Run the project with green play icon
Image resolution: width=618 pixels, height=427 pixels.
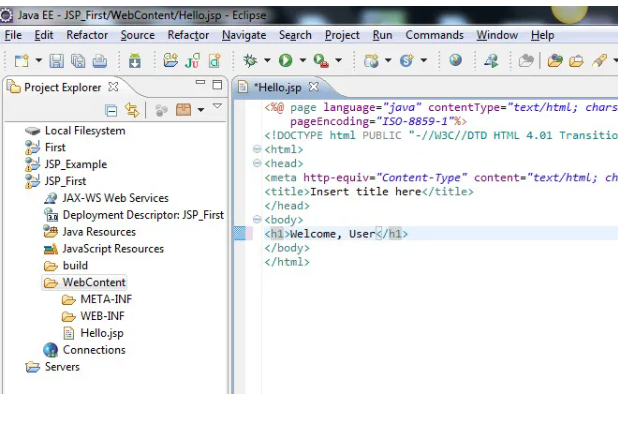(x=286, y=61)
